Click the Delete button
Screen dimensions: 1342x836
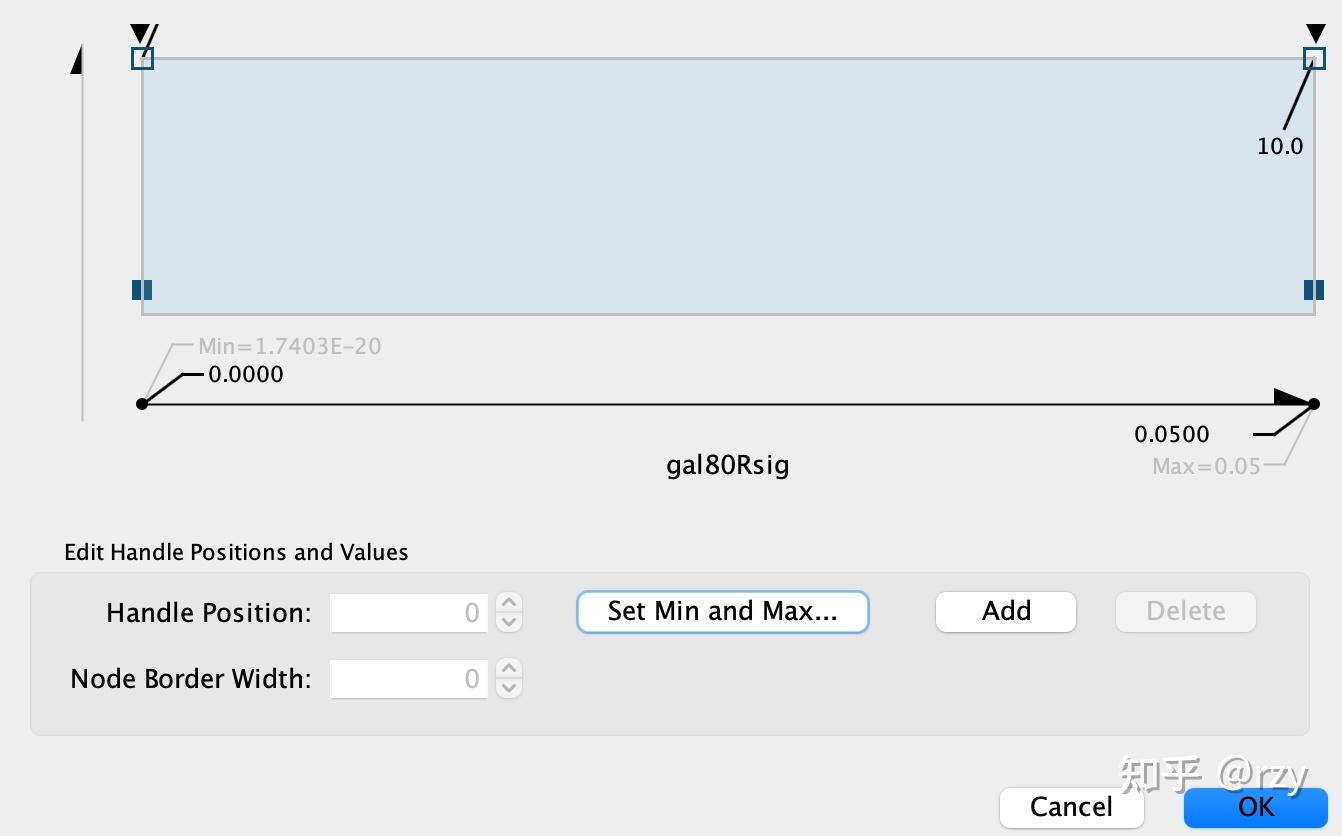pos(1185,611)
